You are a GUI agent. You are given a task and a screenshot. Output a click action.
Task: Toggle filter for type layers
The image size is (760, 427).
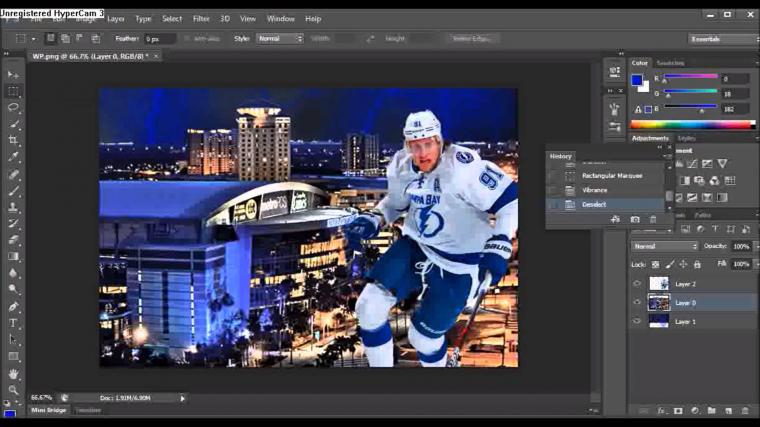(715, 229)
